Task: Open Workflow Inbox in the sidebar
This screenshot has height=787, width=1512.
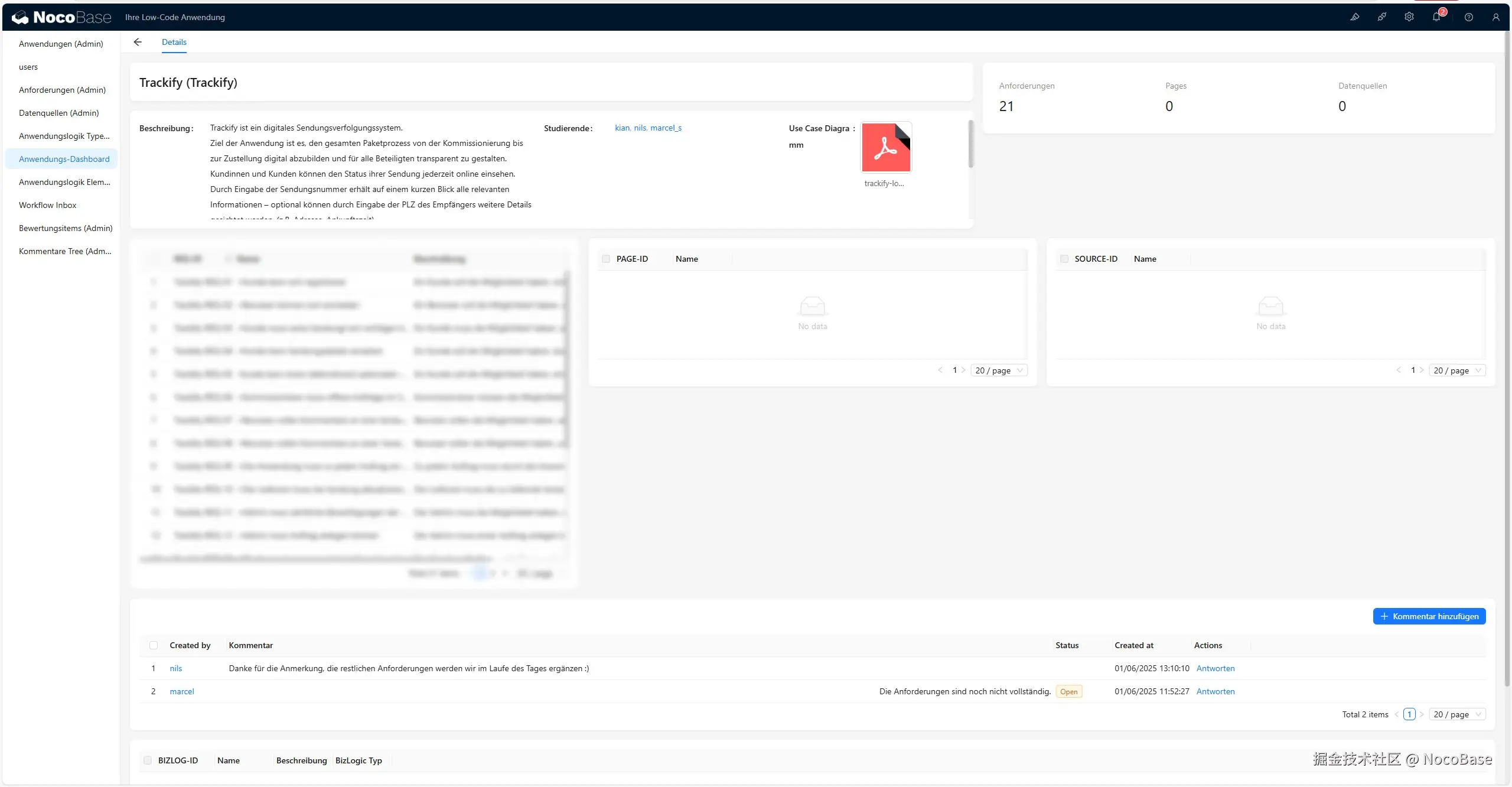Action: click(x=48, y=205)
